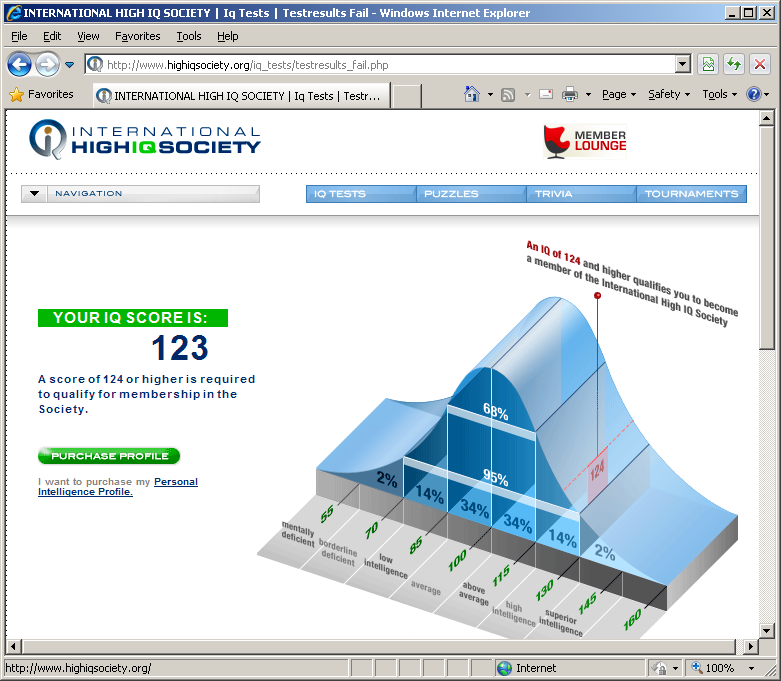The image size is (781, 681).
Task: Click the 68% label on the bell curve
Action: point(496,411)
